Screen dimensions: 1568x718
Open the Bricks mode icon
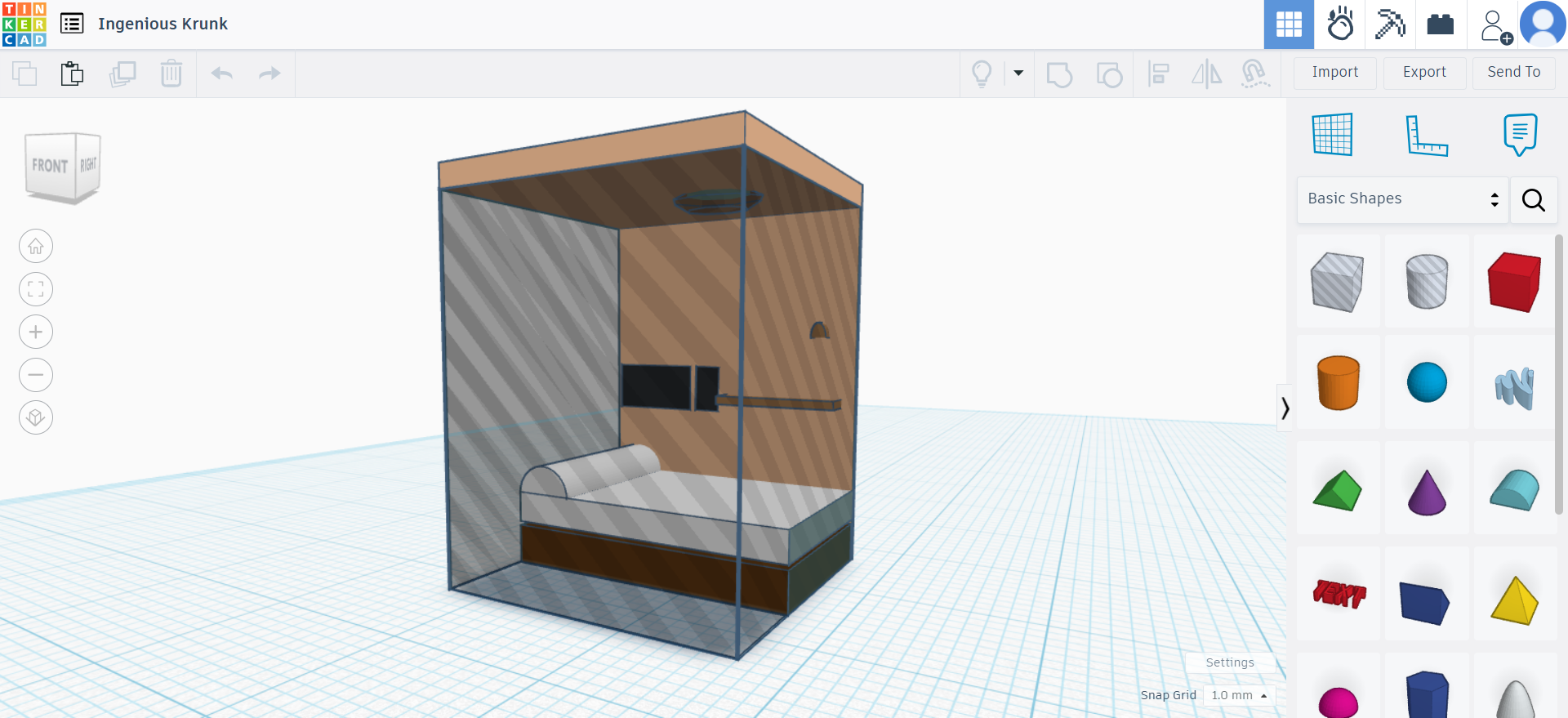coord(1441,25)
